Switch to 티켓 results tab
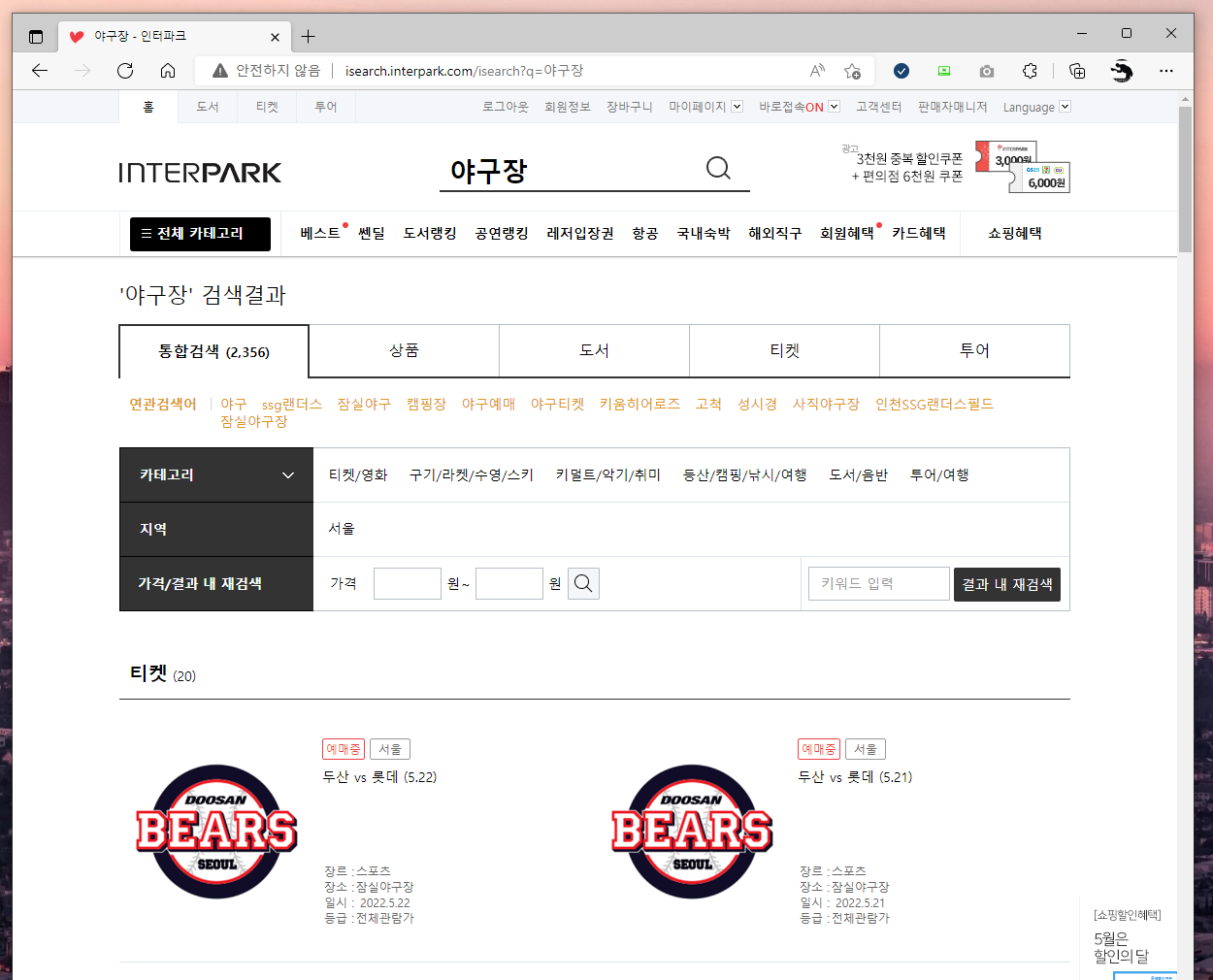Viewport: 1213px width, 980px height. click(x=784, y=350)
